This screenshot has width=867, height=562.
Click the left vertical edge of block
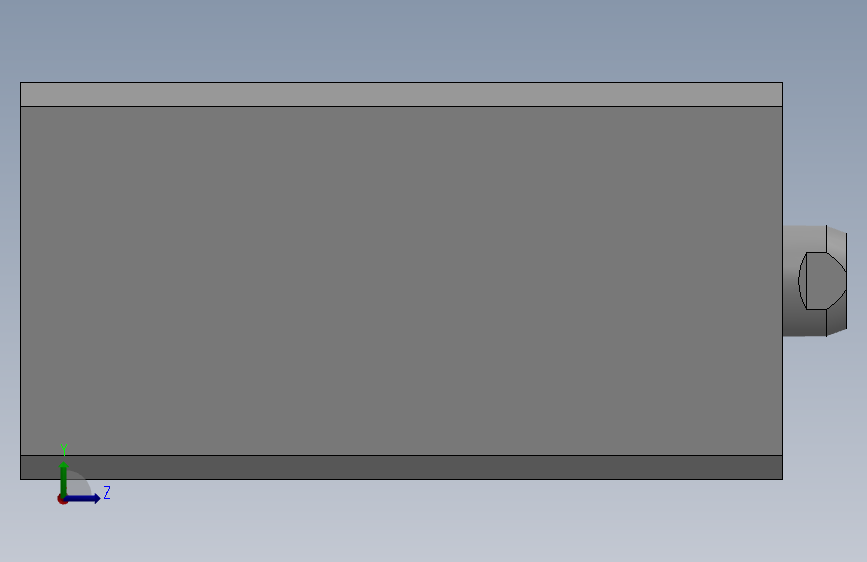point(20,281)
